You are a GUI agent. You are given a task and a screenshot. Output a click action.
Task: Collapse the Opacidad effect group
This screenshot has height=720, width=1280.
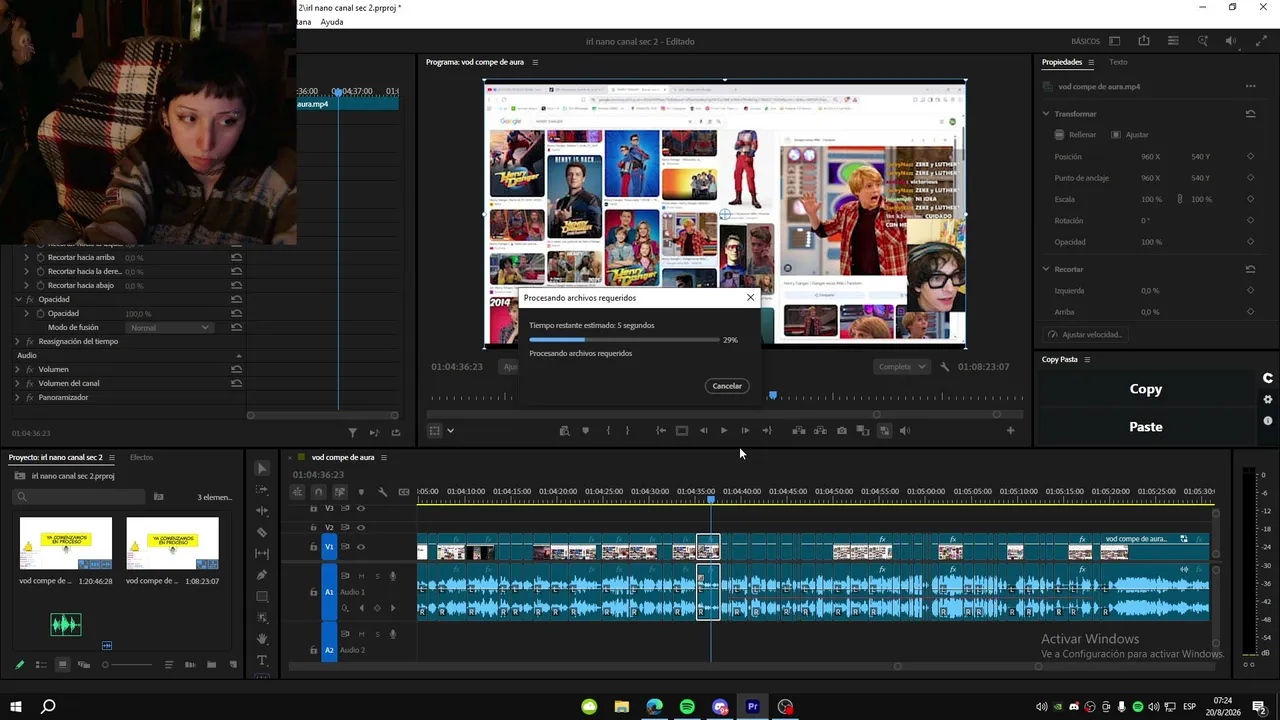[17, 299]
